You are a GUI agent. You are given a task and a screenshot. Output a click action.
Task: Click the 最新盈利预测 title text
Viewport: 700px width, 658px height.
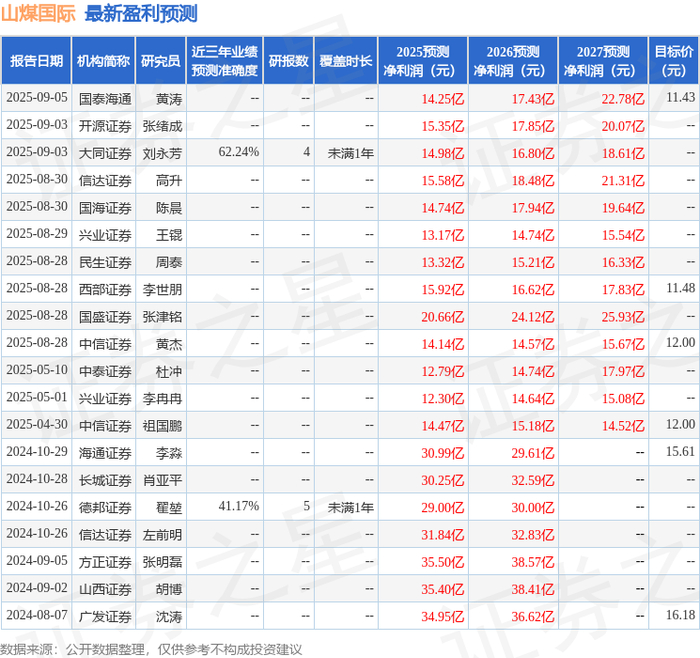point(141,14)
